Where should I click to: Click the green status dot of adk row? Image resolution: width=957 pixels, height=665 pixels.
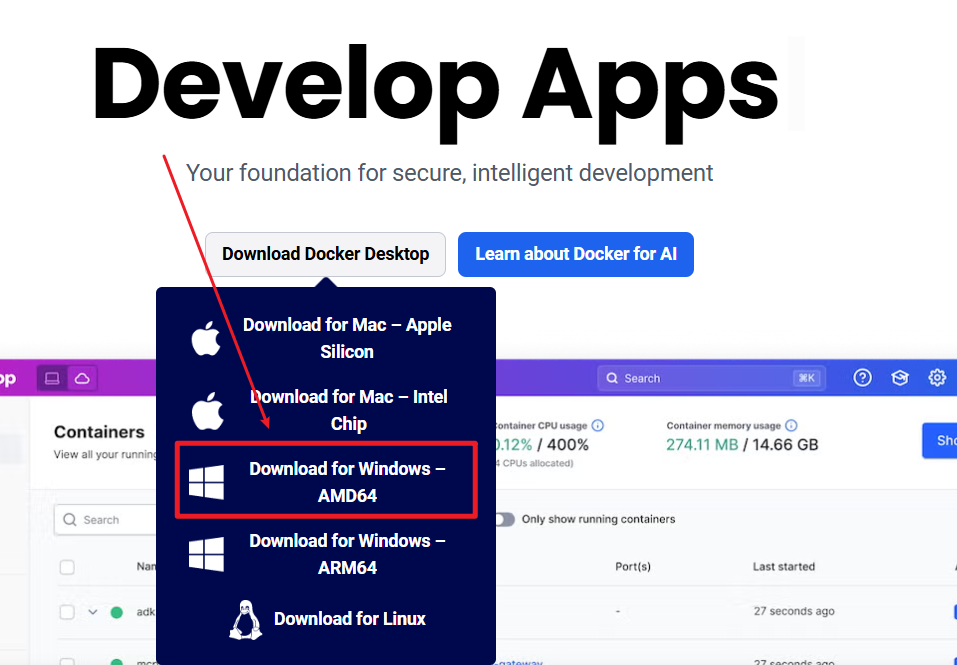117,612
